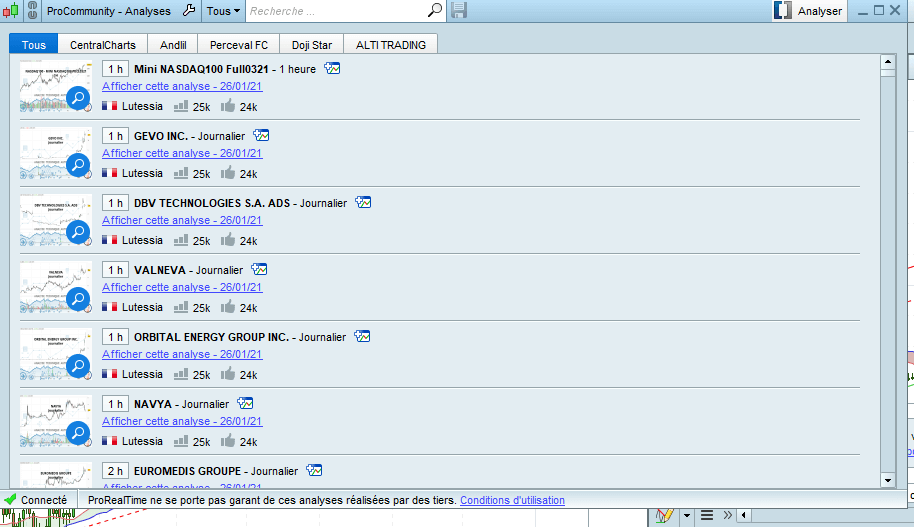Image resolution: width=914 pixels, height=528 pixels.
Task: Click bar-chart stats icon in NAVYA row
Action: [181, 441]
